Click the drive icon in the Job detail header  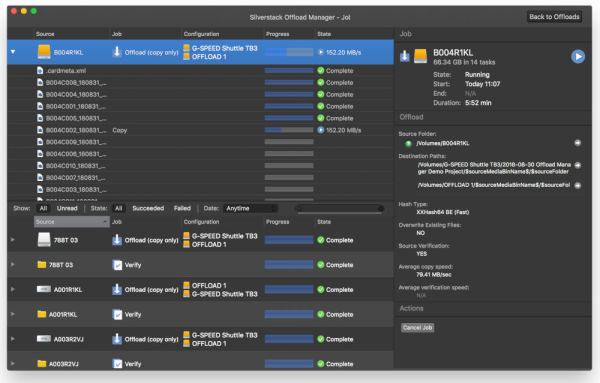tap(421, 56)
